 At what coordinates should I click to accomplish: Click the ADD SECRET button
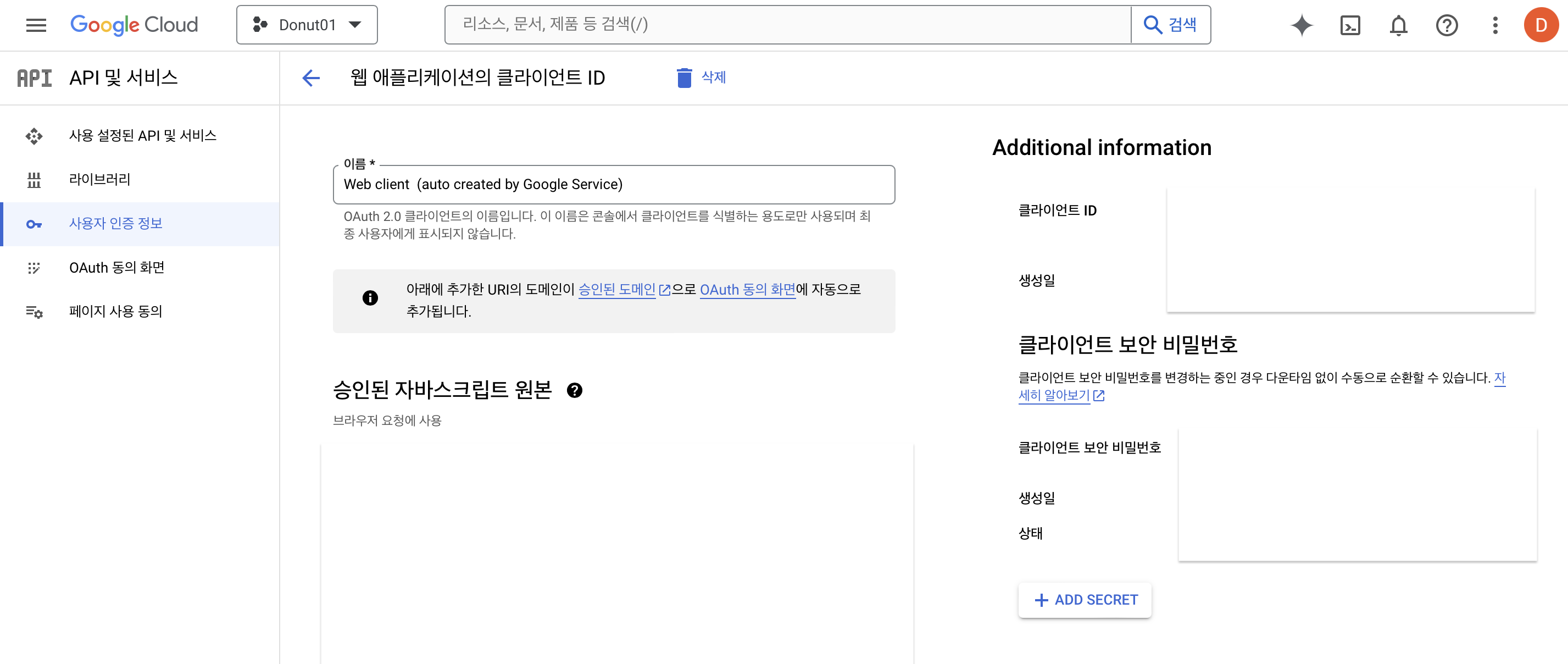(1085, 600)
